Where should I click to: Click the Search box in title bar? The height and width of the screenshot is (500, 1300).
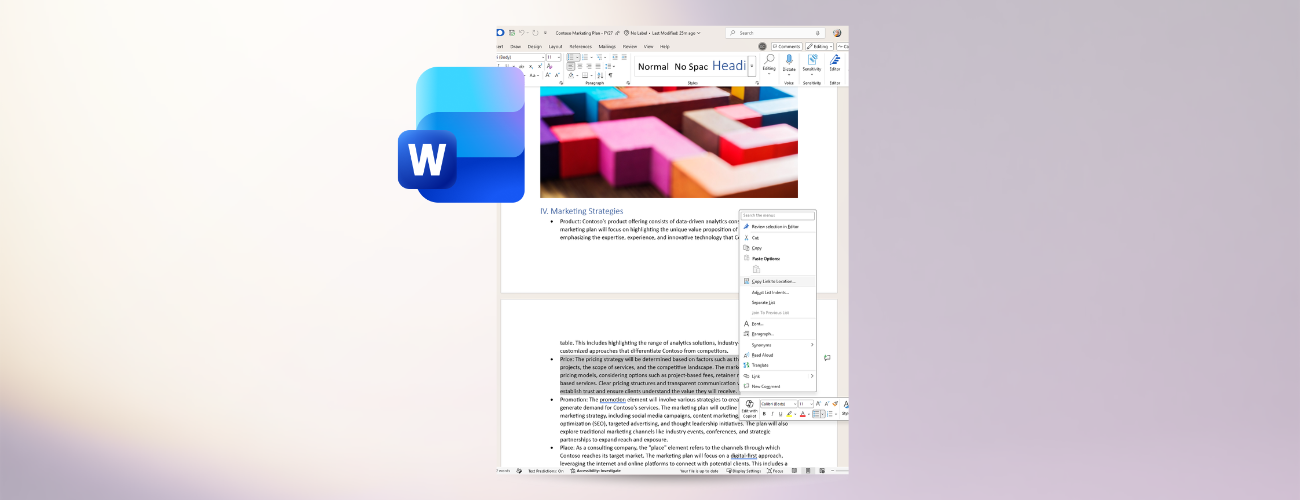(x=776, y=33)
